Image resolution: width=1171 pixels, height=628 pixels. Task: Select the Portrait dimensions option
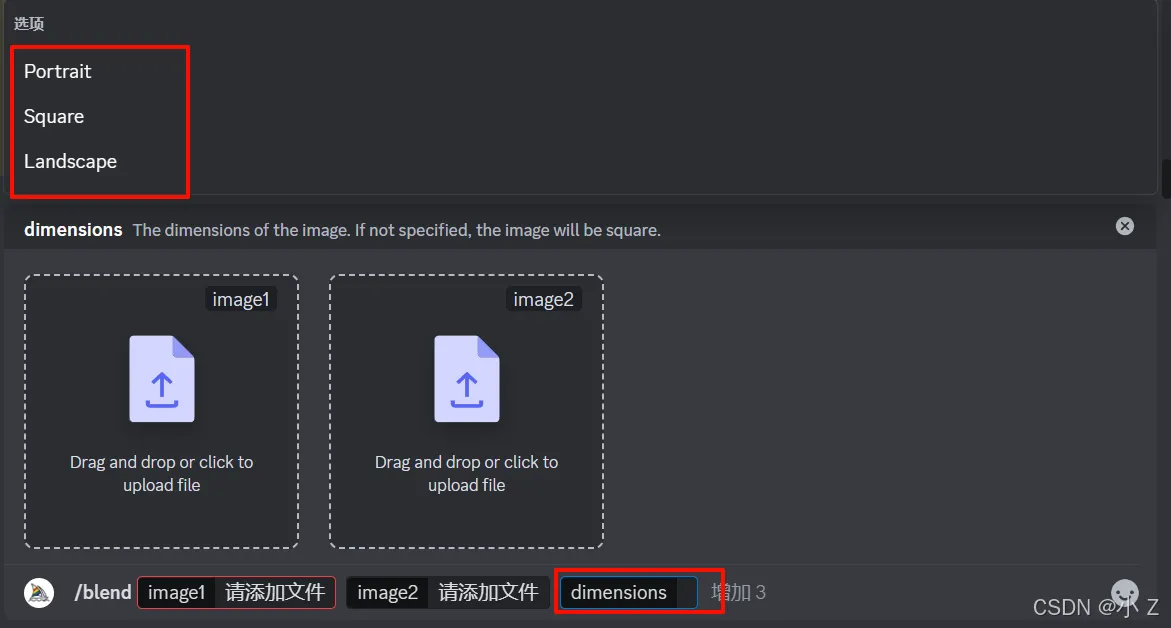coord(58,72)
